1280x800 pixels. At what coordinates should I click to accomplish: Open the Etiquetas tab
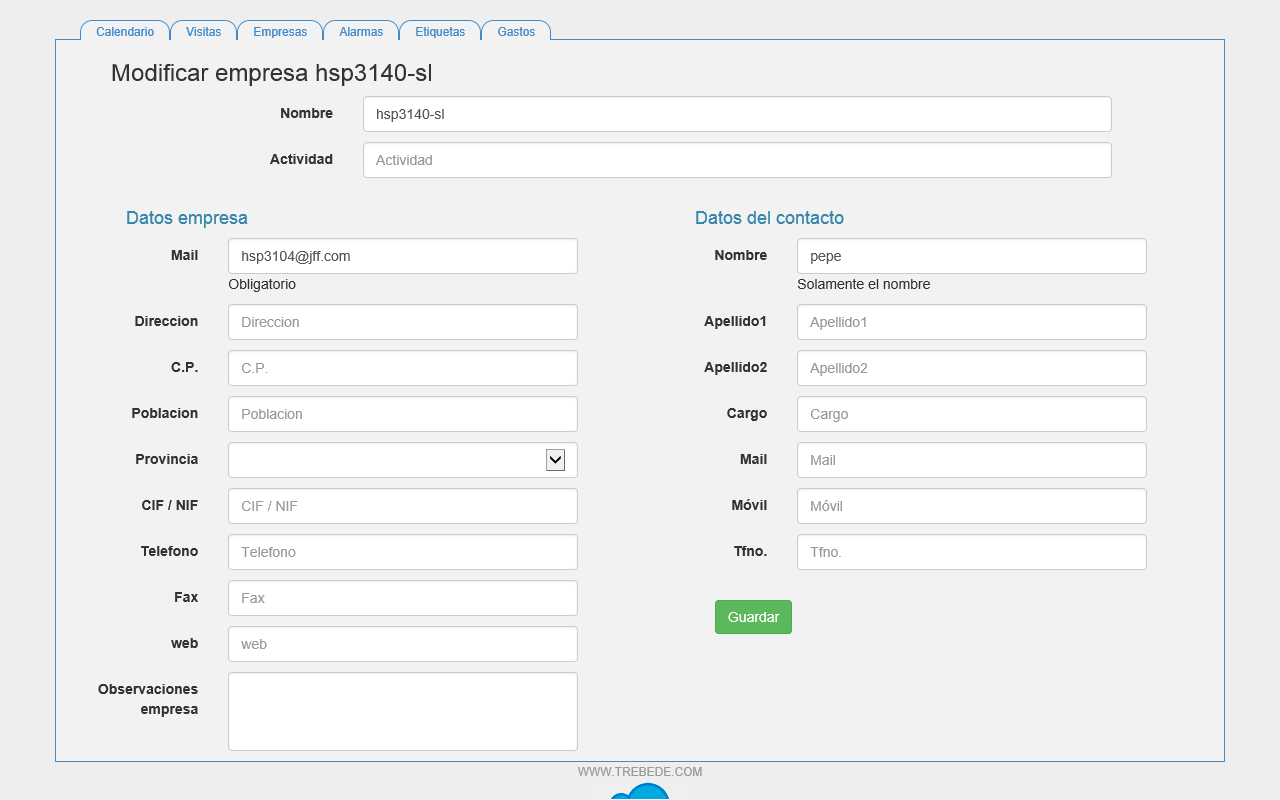pyautogui.click(x=440, y=31)
